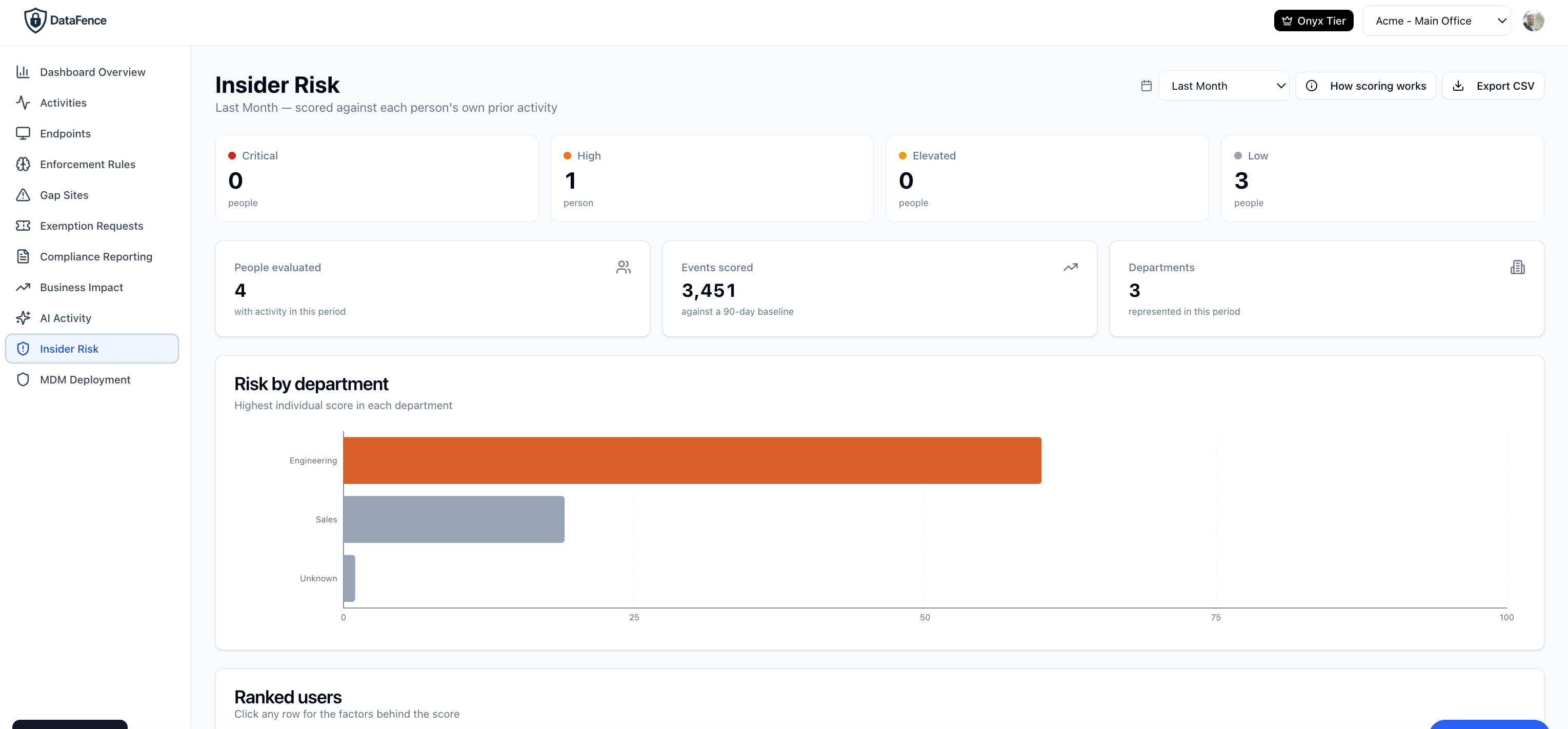This screenshot has width=1568, height=729.
Task: Open the user avatar profile menu
Action: [x=1533, y=21]
